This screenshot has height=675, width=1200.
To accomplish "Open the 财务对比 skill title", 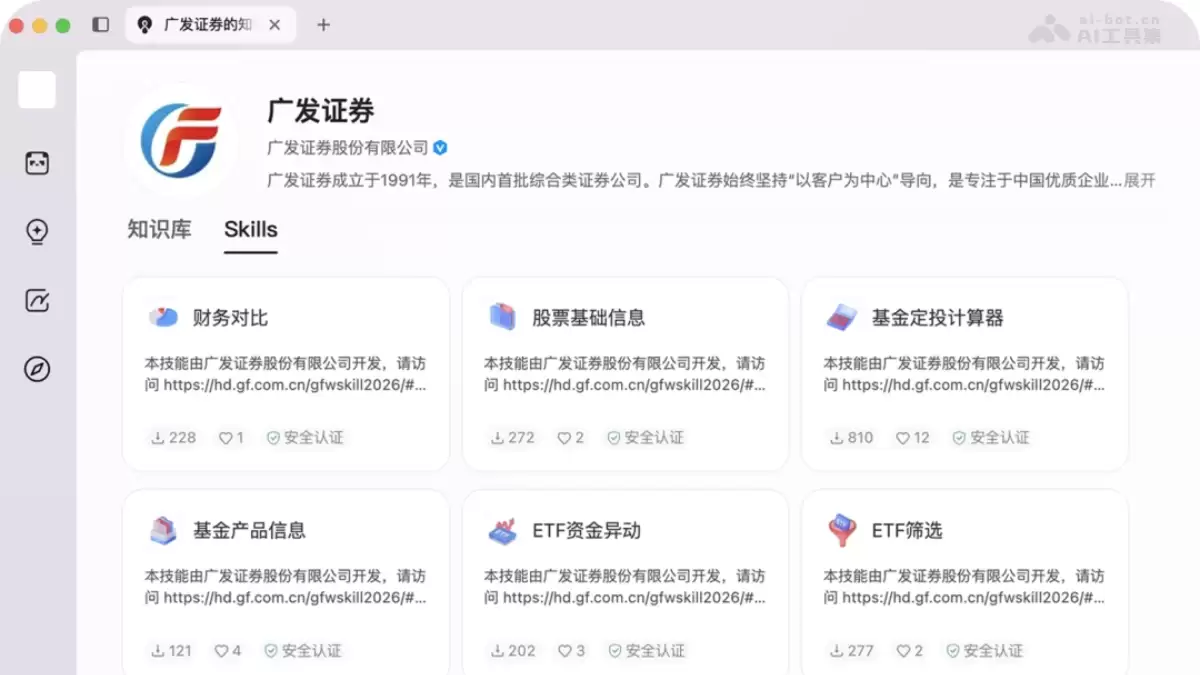I will tap(231, 318).
